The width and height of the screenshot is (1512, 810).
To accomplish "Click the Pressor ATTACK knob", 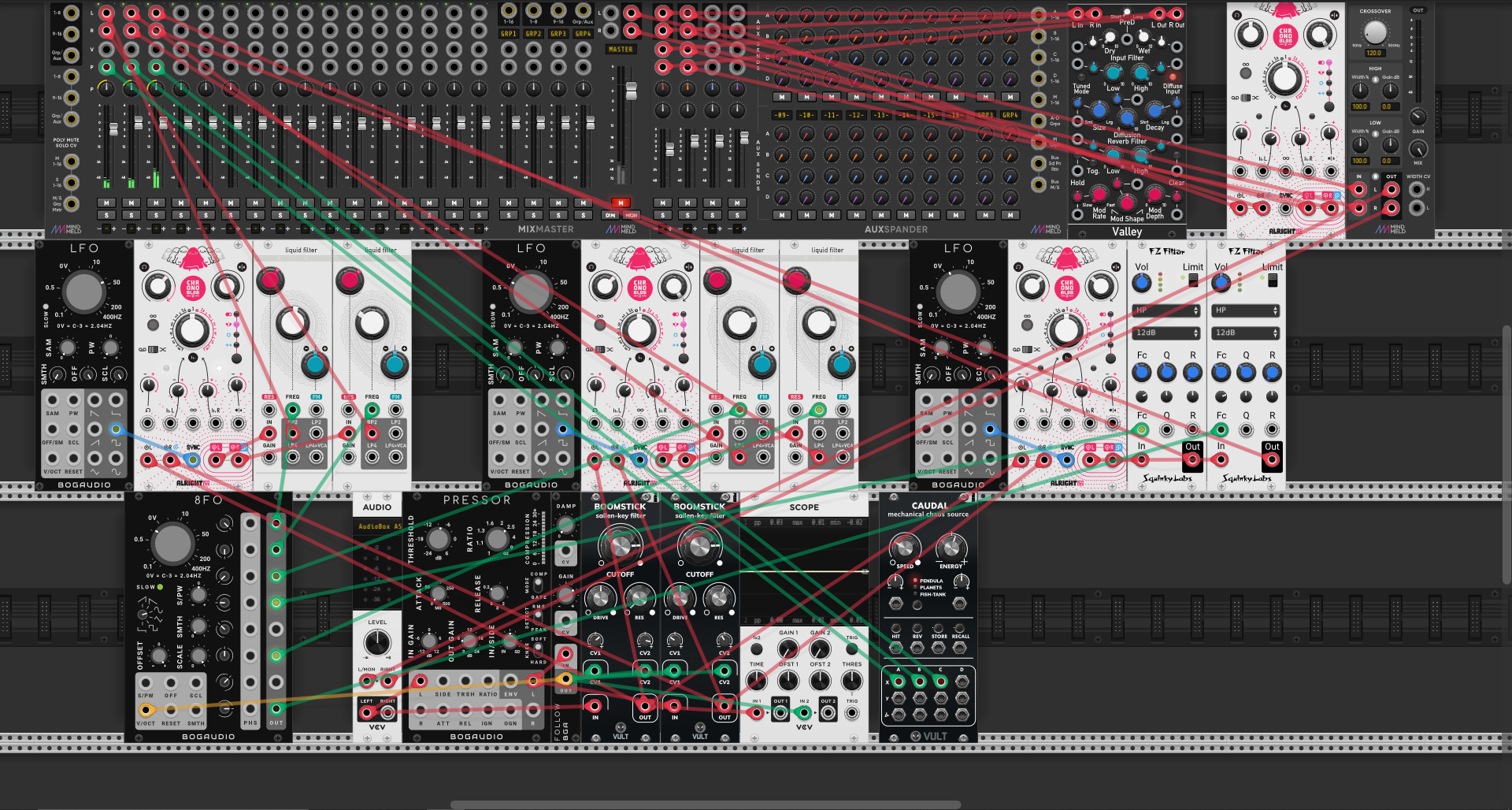I will 438,593.
